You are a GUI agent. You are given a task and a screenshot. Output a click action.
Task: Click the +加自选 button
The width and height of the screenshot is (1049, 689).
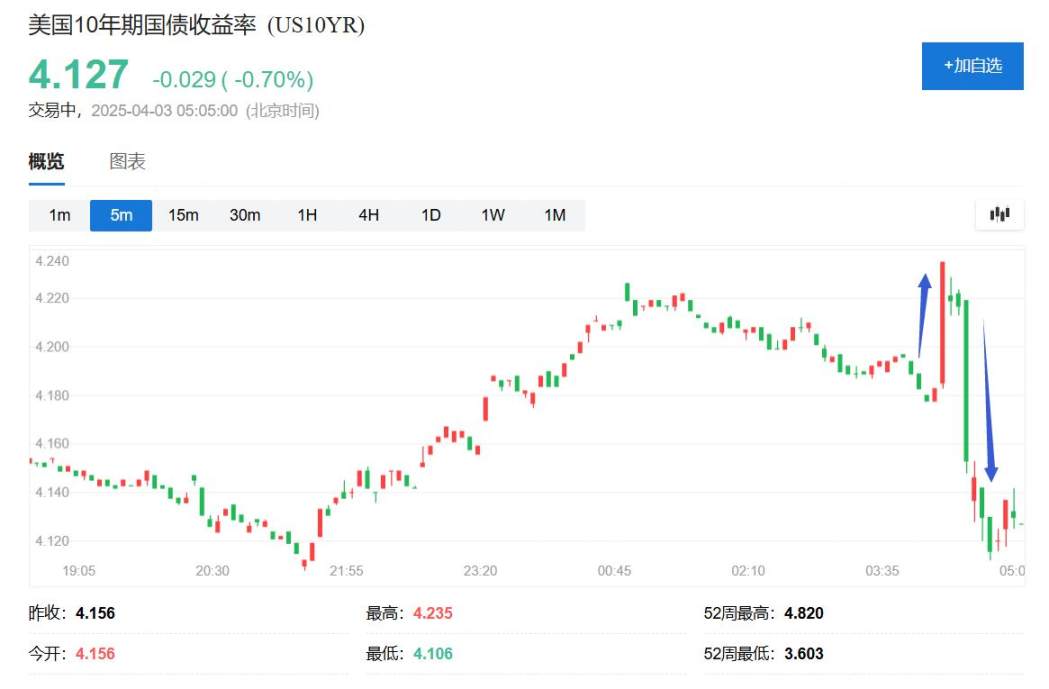click(973, 65)
